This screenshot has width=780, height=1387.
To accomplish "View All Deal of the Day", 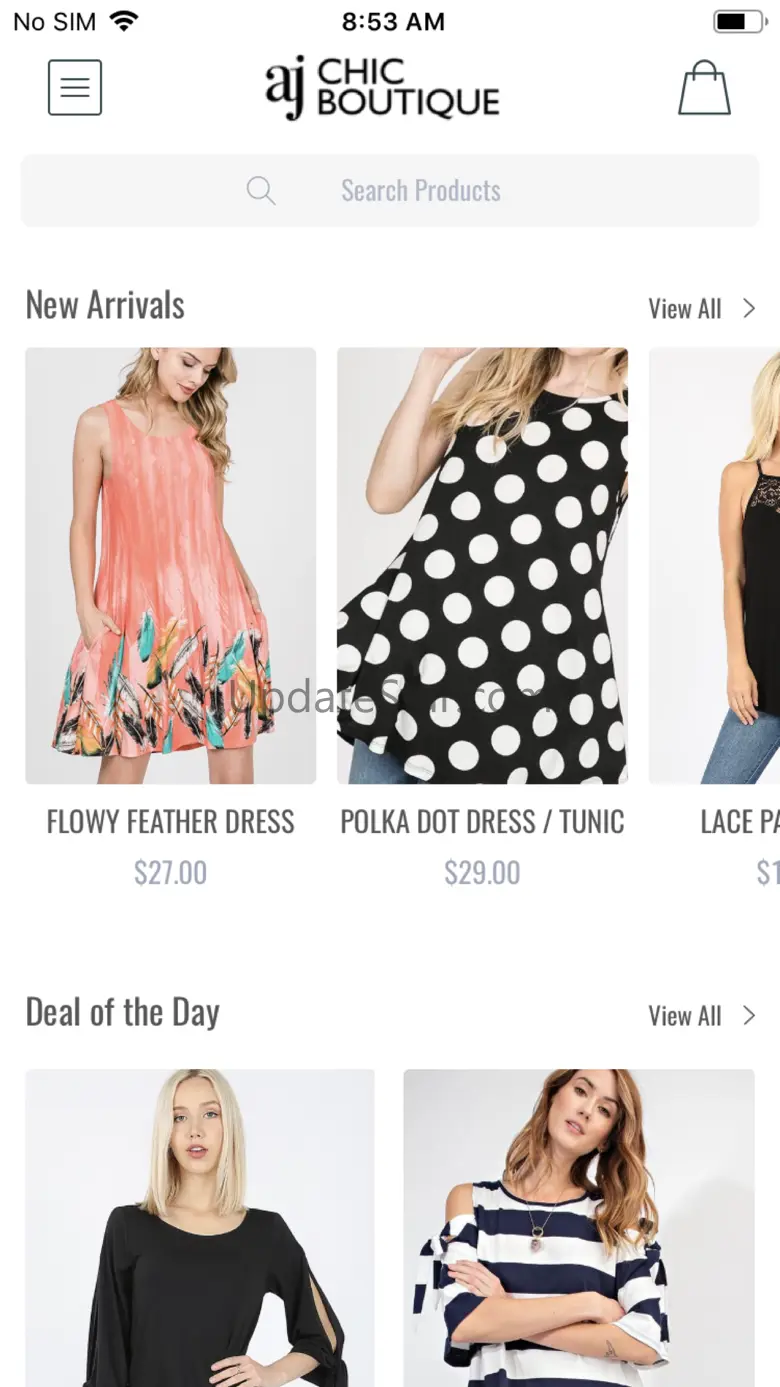I will 684,1016.
